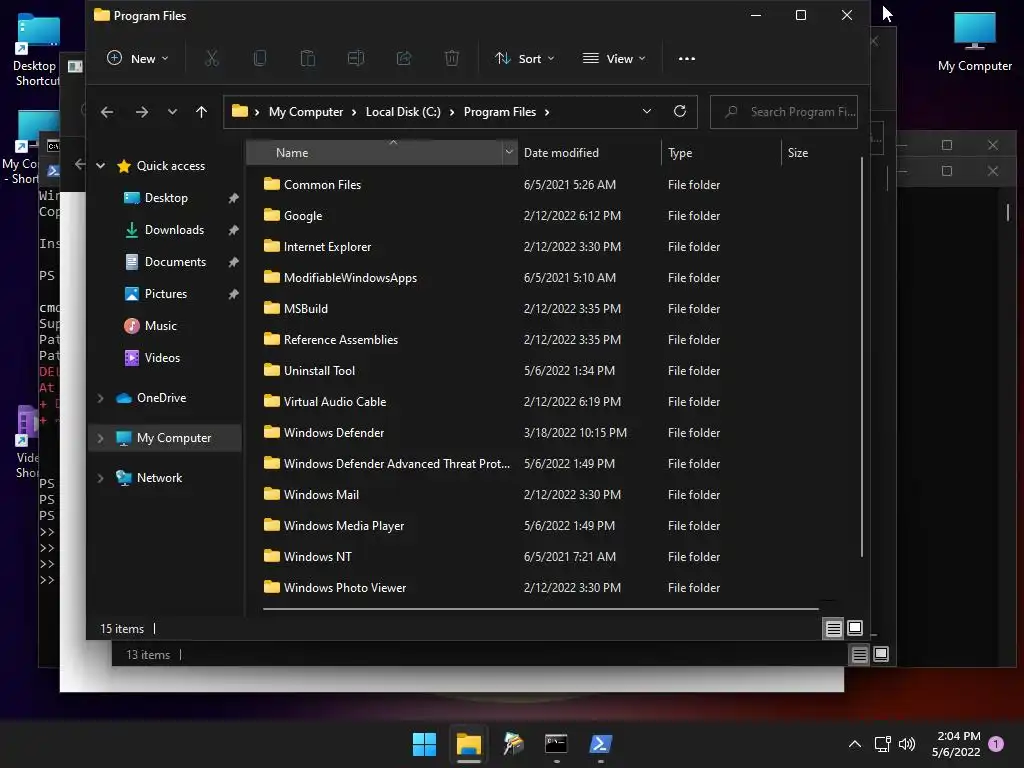
Task: Expand the address bar history dropdown
Action: tap(647, 112)
